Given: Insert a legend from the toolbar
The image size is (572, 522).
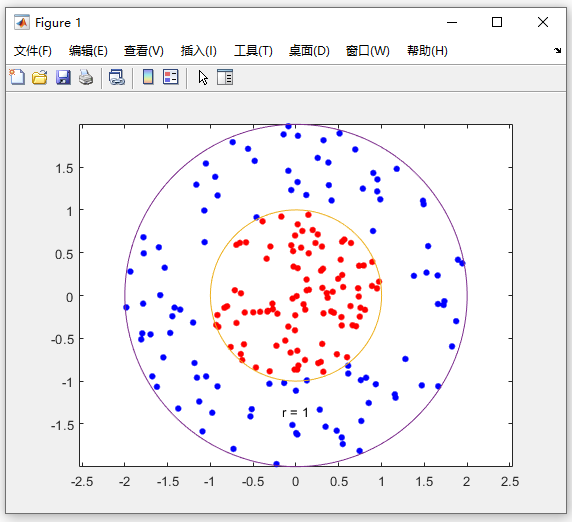Looking at the screenshot, I should click(171, 77).
